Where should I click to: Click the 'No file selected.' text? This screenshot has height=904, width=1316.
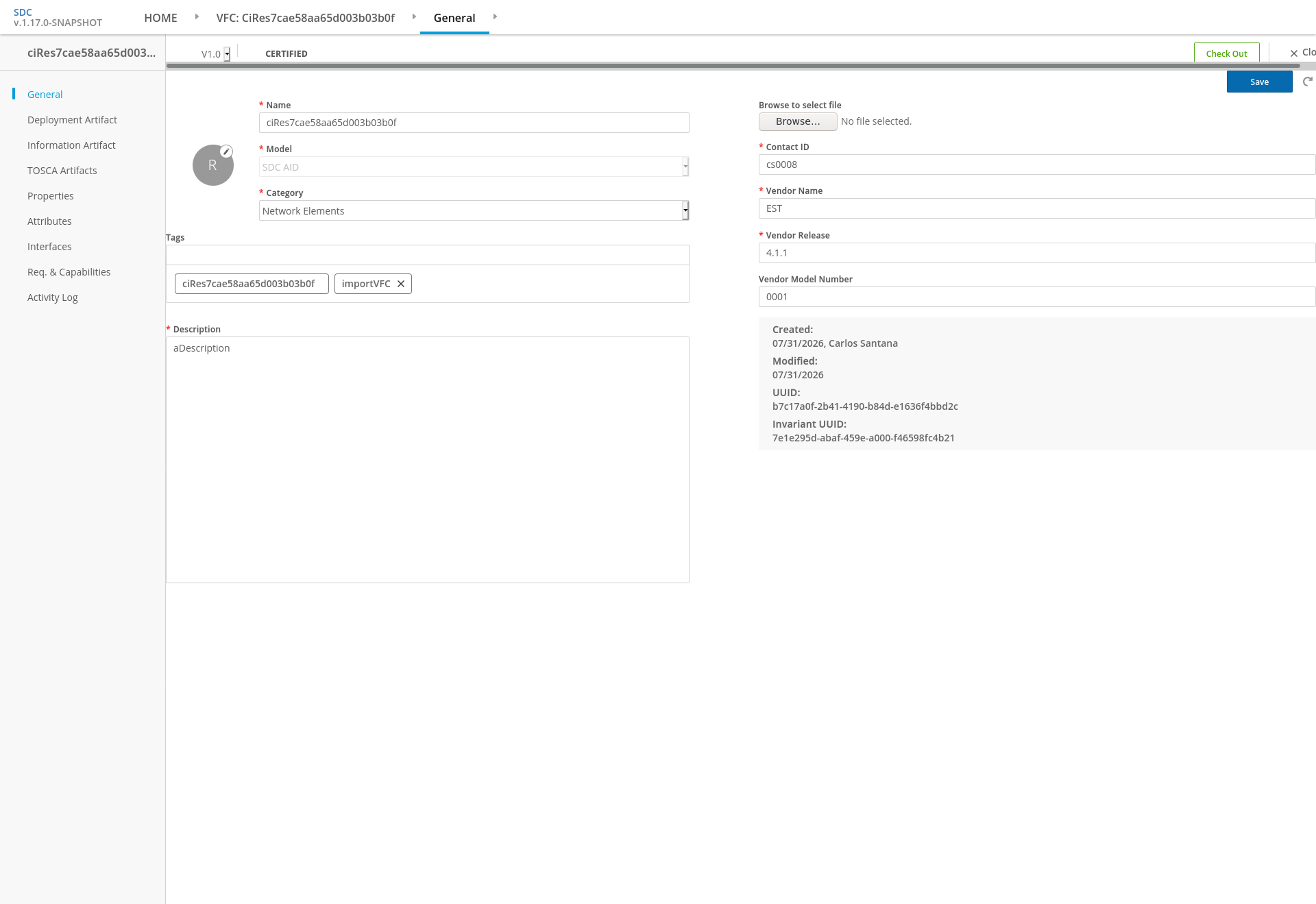(876, 121)
